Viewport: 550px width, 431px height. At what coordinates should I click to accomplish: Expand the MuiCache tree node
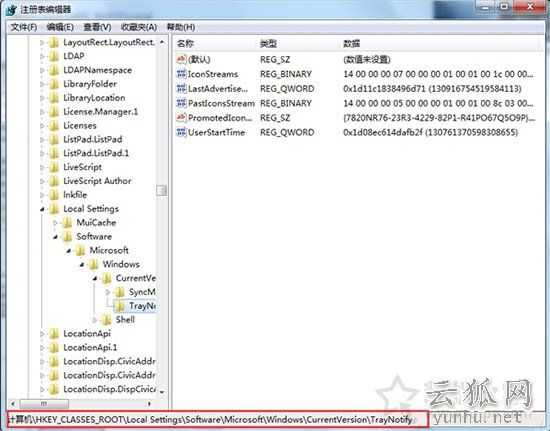click(x=55, y=223)
